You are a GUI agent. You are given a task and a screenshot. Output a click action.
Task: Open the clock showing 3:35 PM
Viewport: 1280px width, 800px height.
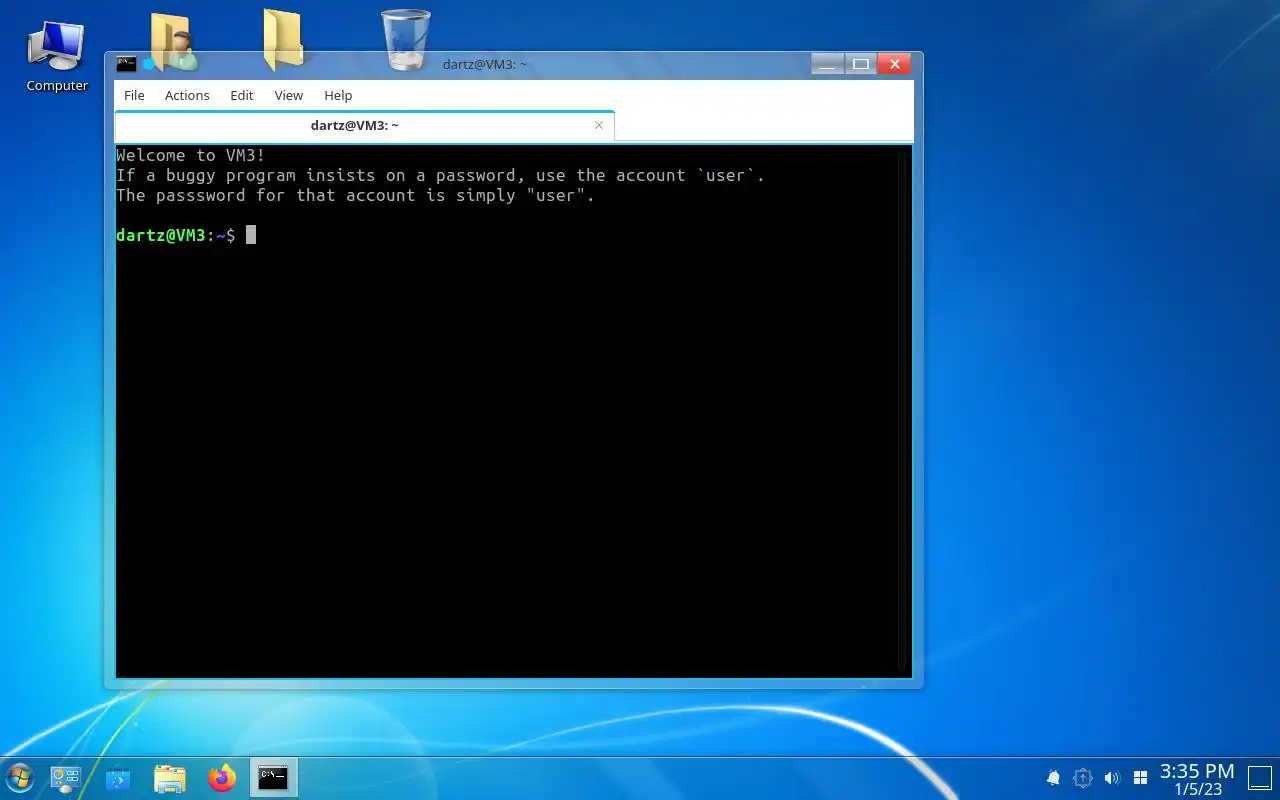click(1197, 778)
